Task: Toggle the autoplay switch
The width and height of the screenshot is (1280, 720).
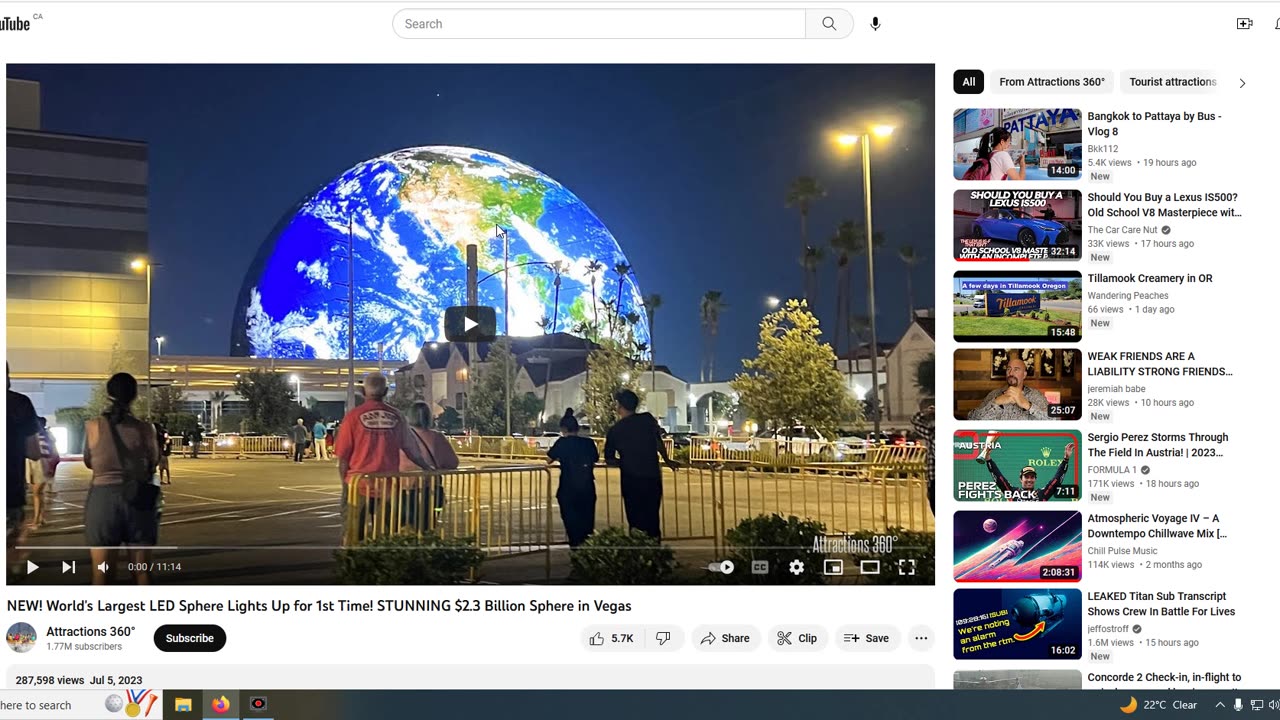Action: point(722,567)
